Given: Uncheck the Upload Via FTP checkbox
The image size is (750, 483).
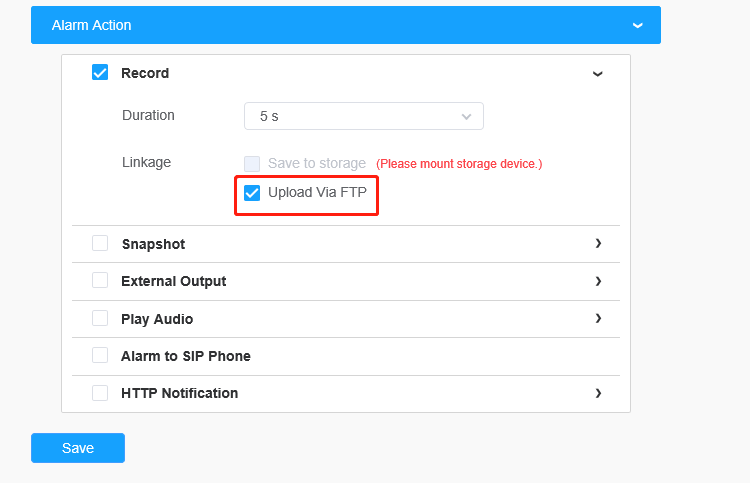Looking at the screenshot, I should click(x=252, y=193).
